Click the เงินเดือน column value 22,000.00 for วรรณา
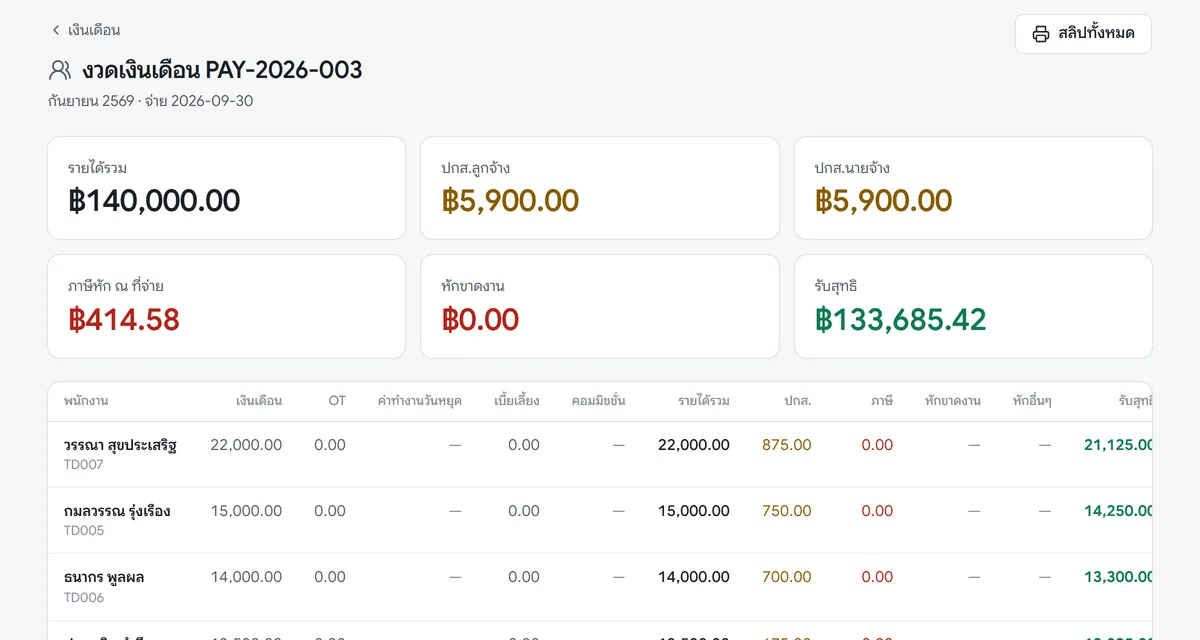 tap(246, 445)
